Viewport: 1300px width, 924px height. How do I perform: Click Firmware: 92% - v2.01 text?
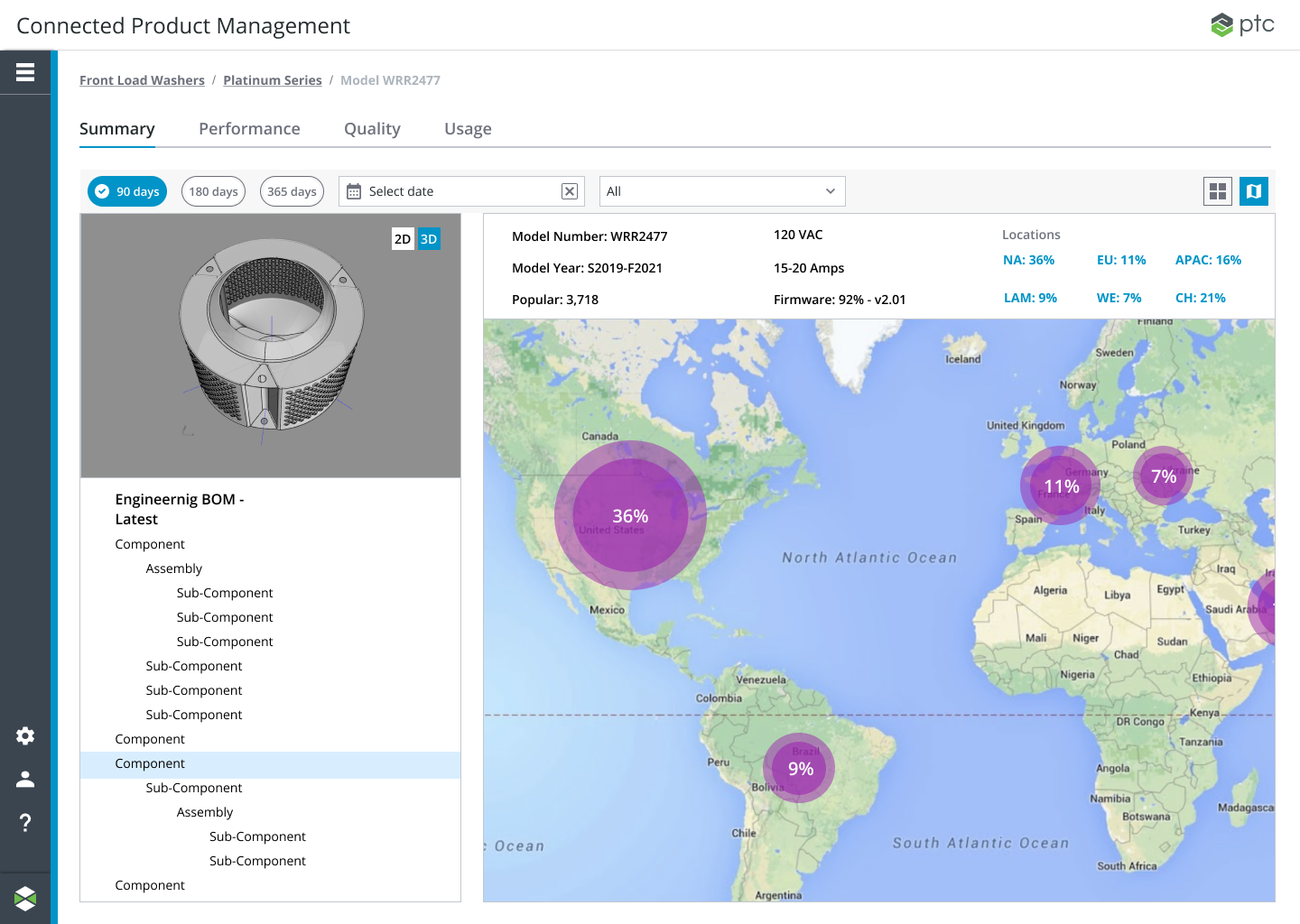click(840, 300)
